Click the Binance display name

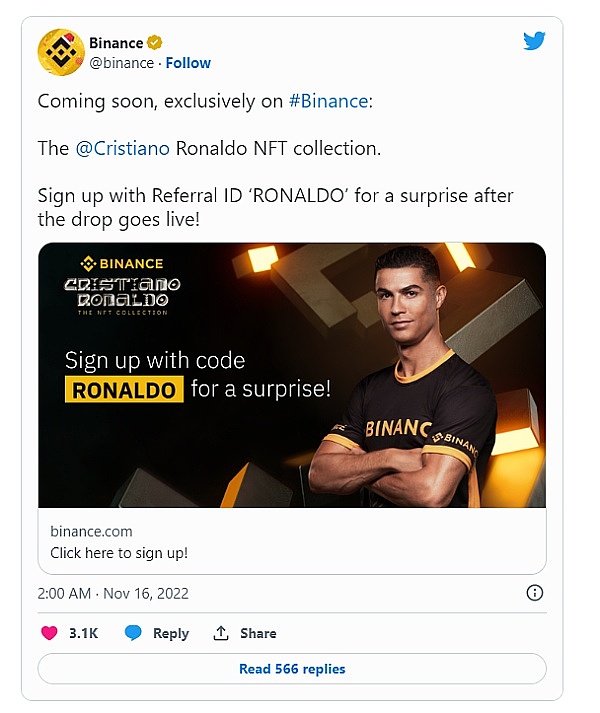click(115, 43)
